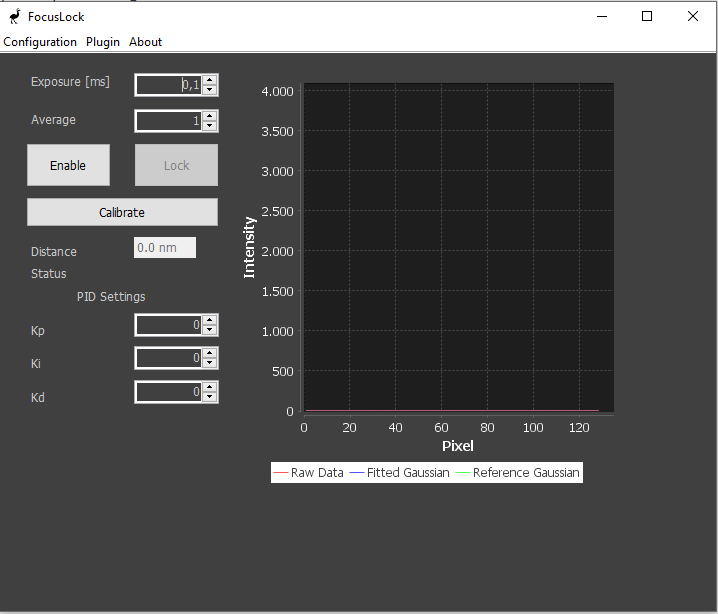Viewport: 718px width, 614px height.
Task: Decrease the Exposure value using the down arrow
Action: click(210, 89)
